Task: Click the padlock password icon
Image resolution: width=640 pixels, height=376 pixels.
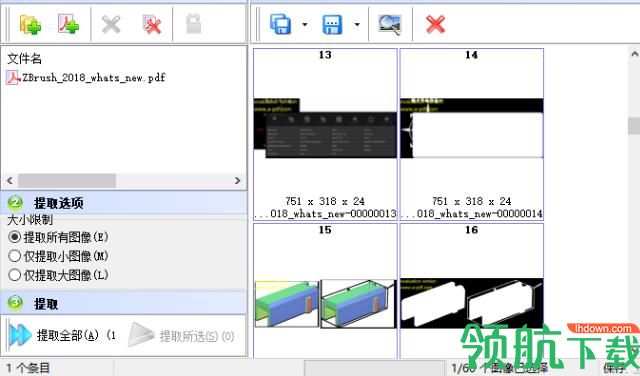Action: 193,24
